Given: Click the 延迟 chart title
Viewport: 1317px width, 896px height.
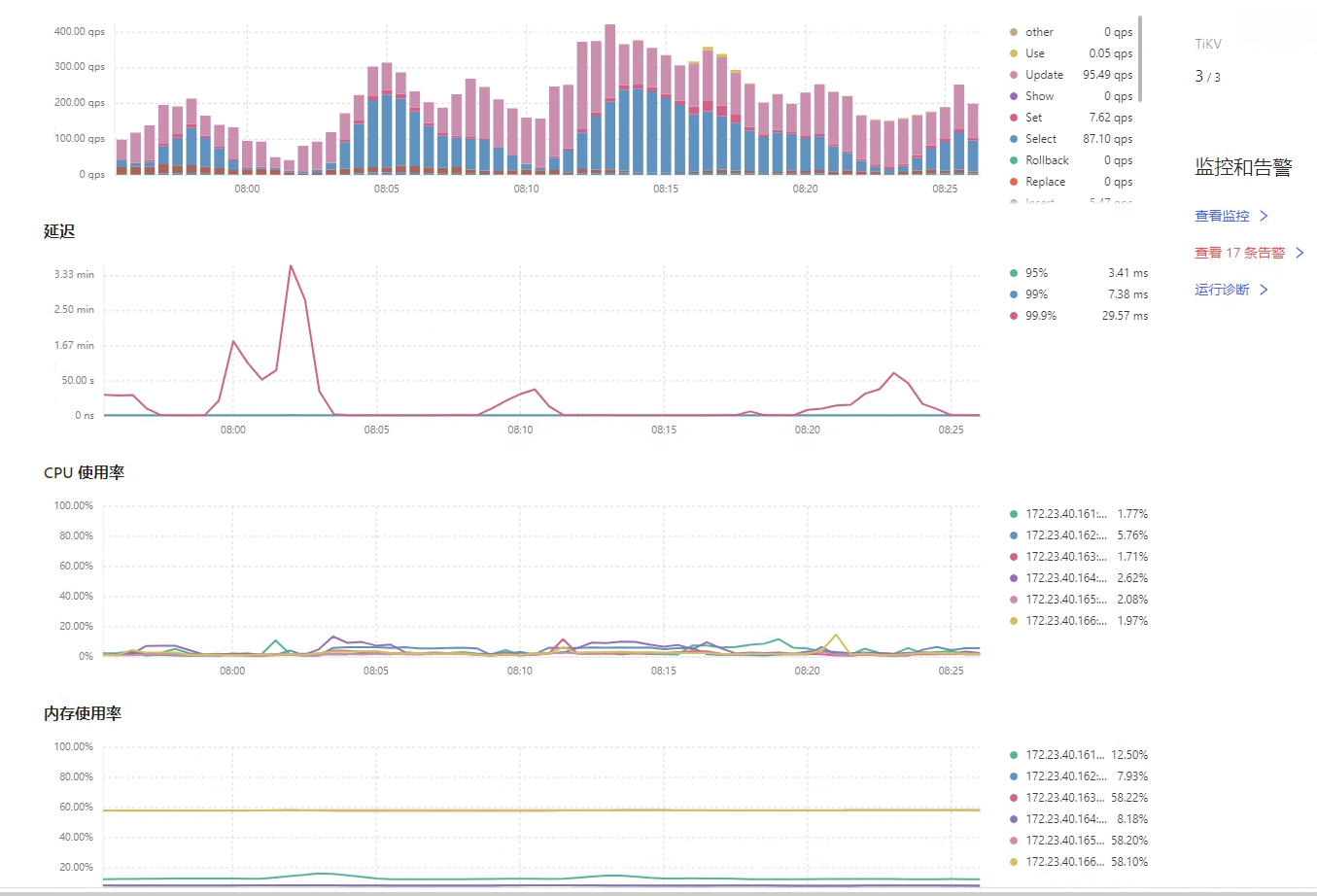Looking at the screenshot, I should (x=59, y=231).
